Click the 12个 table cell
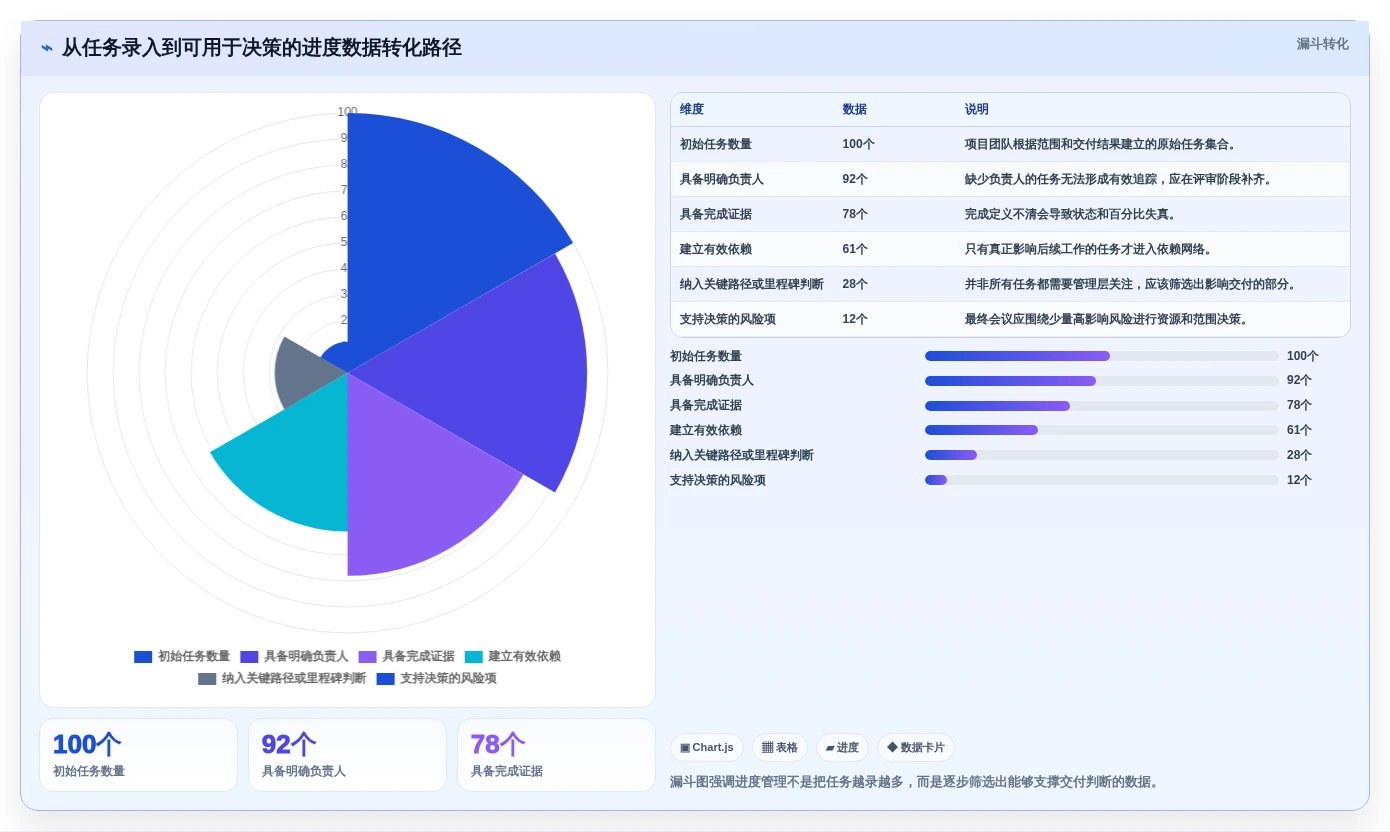Viewport: 1390px width, 832px height. click(855, 319)
